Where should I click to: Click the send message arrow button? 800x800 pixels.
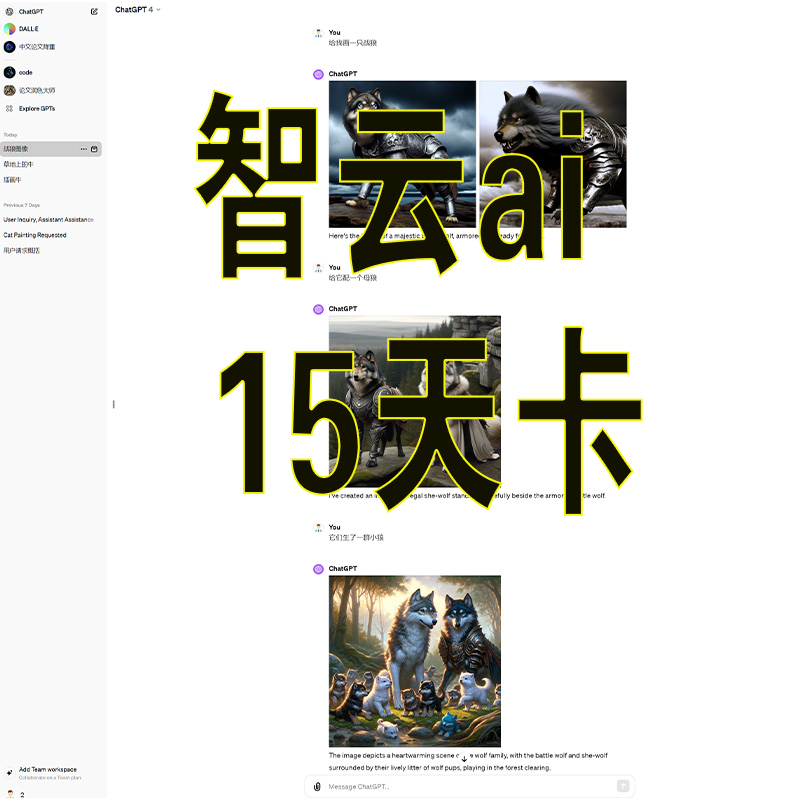[623, 786]
